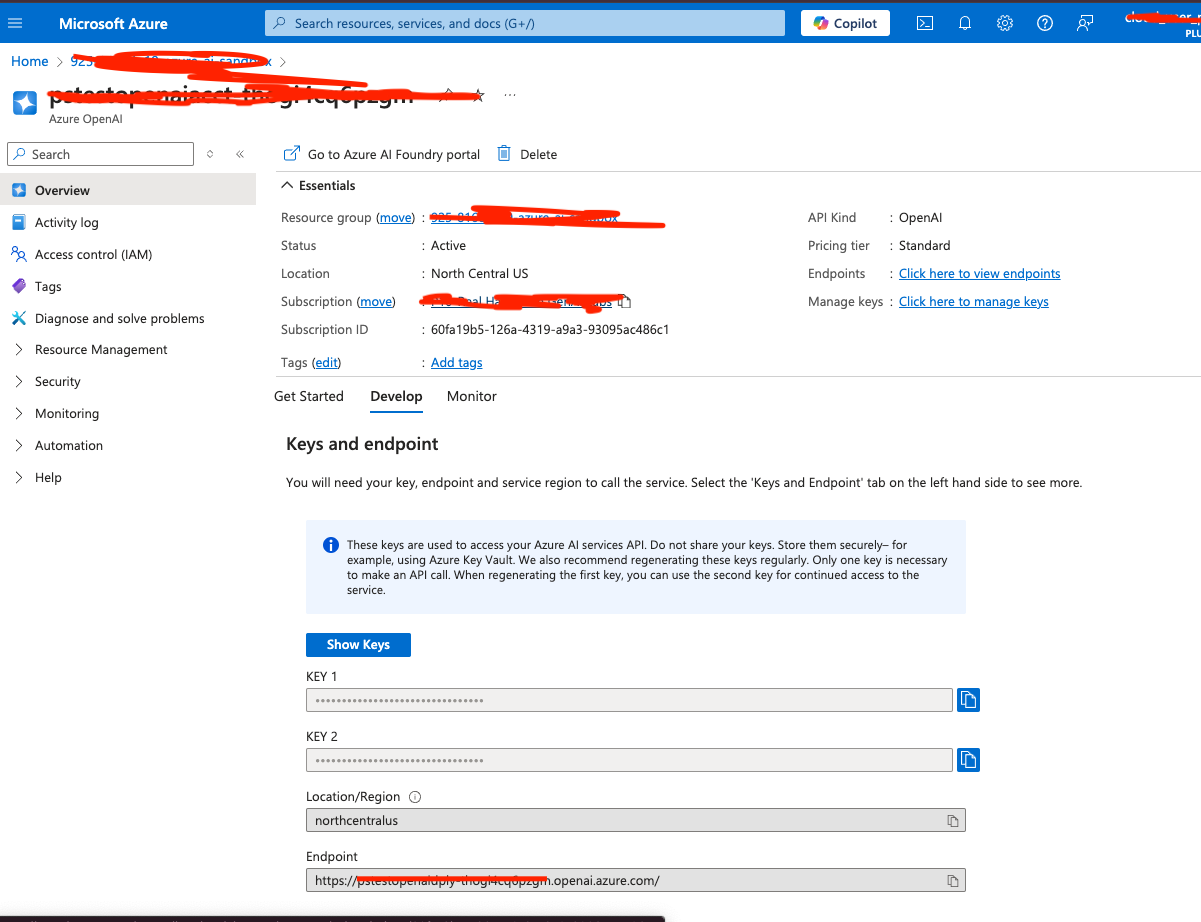Copy KEY 2 to clipboard
Image resolution: width=1201 pixels, height=922 pixels.
pyautogui.click(x=967, y=760)
